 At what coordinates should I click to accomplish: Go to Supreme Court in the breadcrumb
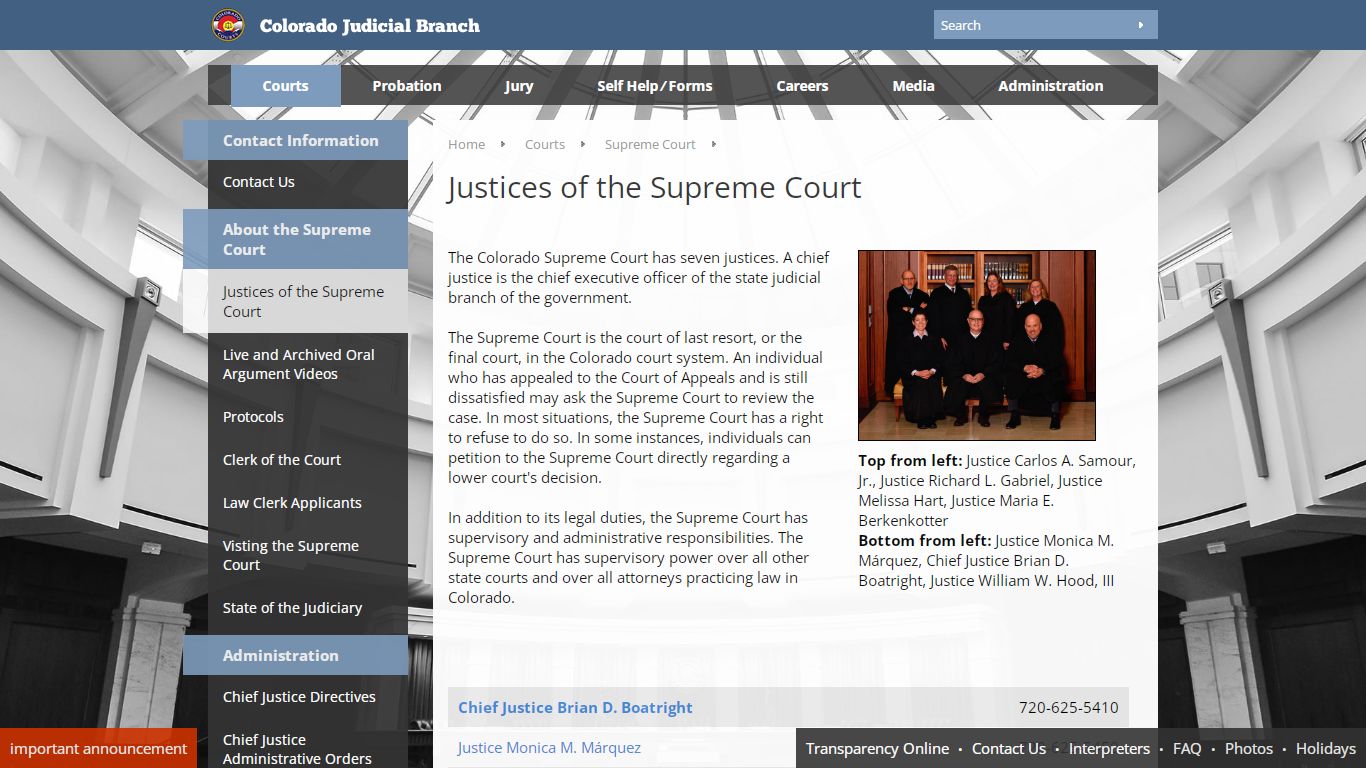click(650, 144)
